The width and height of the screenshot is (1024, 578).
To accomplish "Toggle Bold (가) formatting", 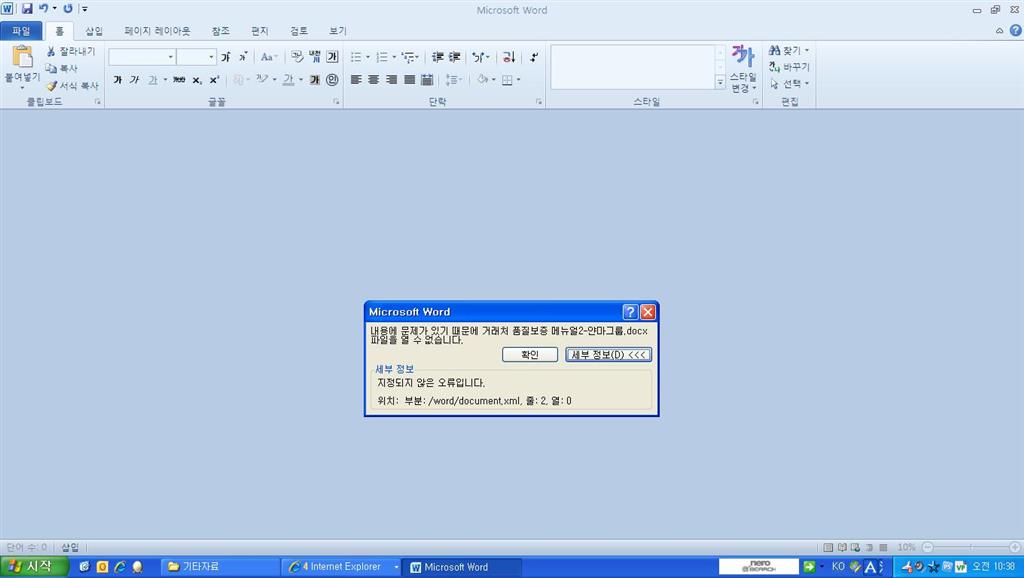I will coord(118,80).
